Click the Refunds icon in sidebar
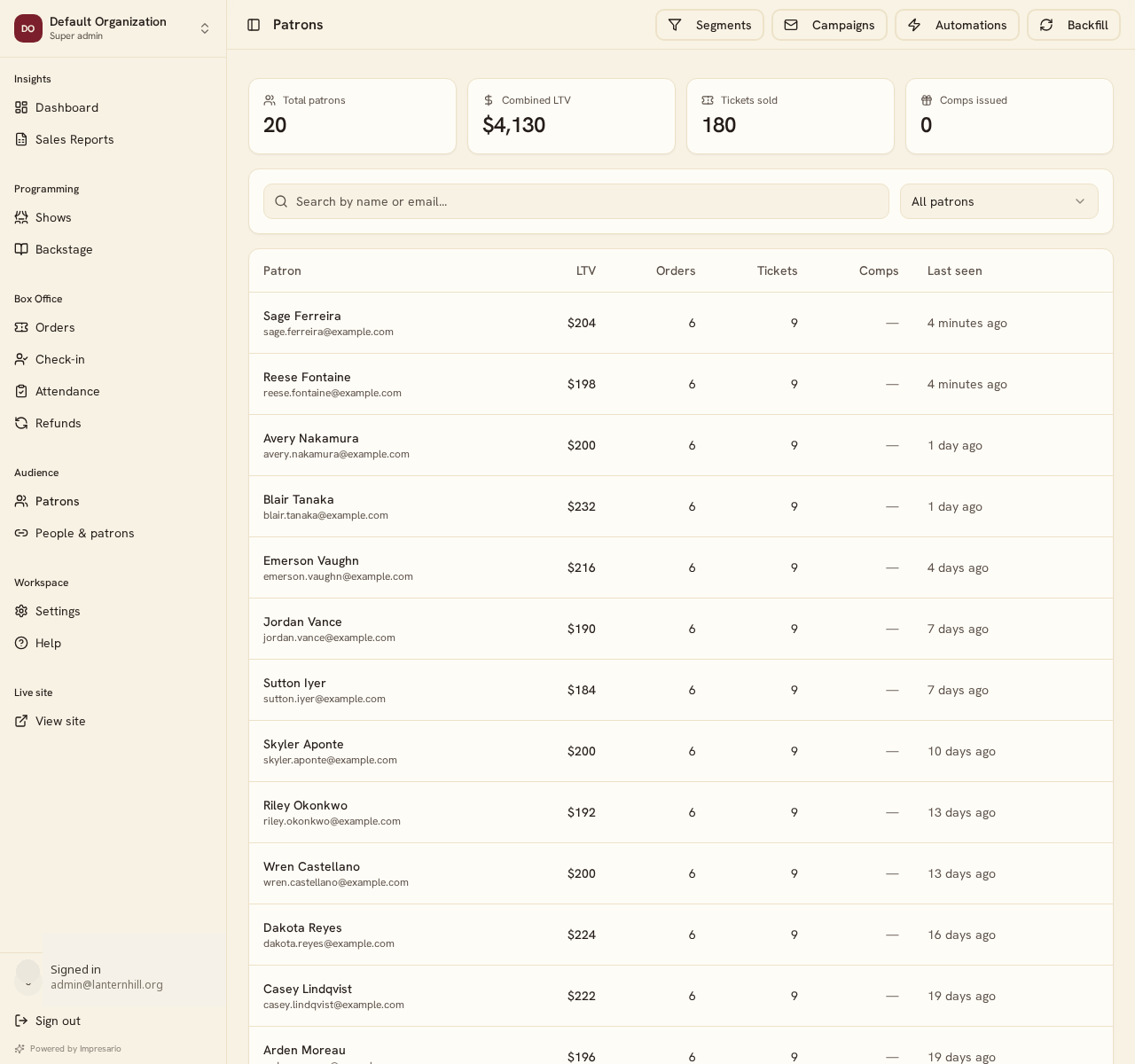 21,423
